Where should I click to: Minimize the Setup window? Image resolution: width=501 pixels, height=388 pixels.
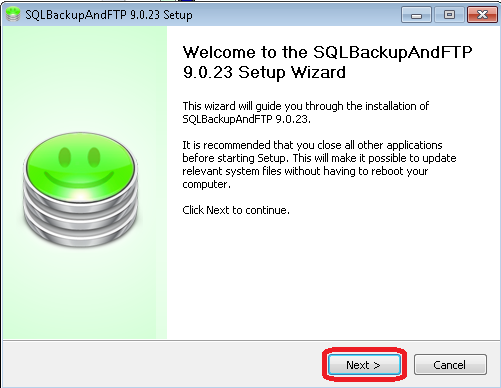(x=416, y=15)
